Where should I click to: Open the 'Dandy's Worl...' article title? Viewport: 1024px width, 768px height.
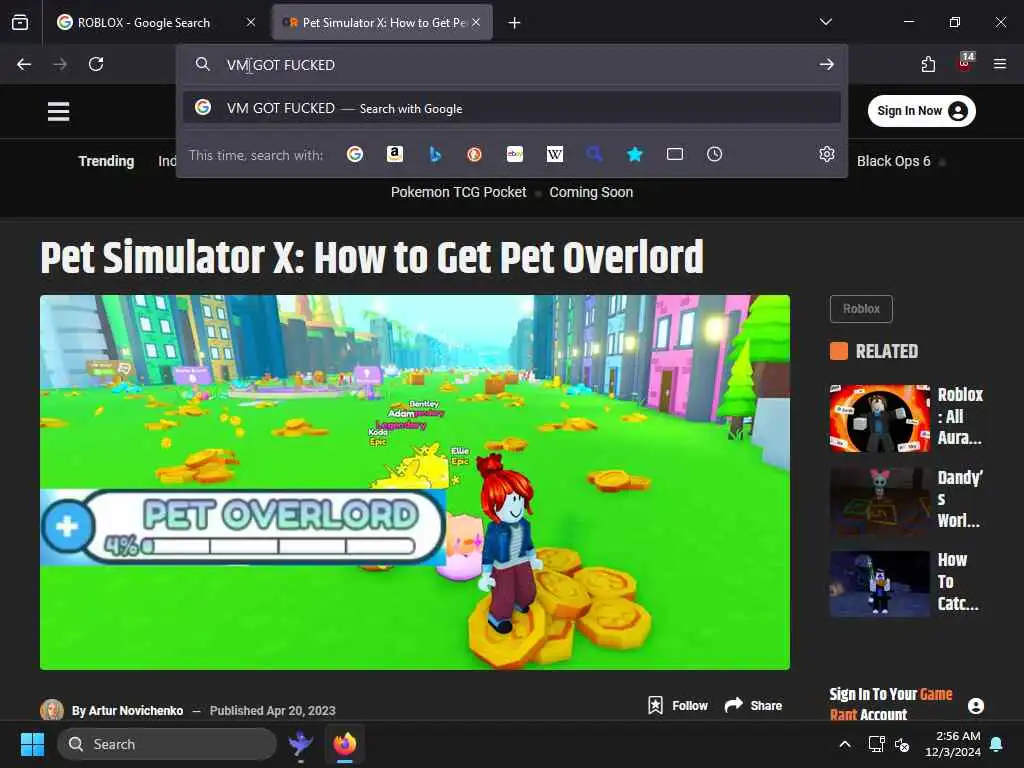click(960, 499)
